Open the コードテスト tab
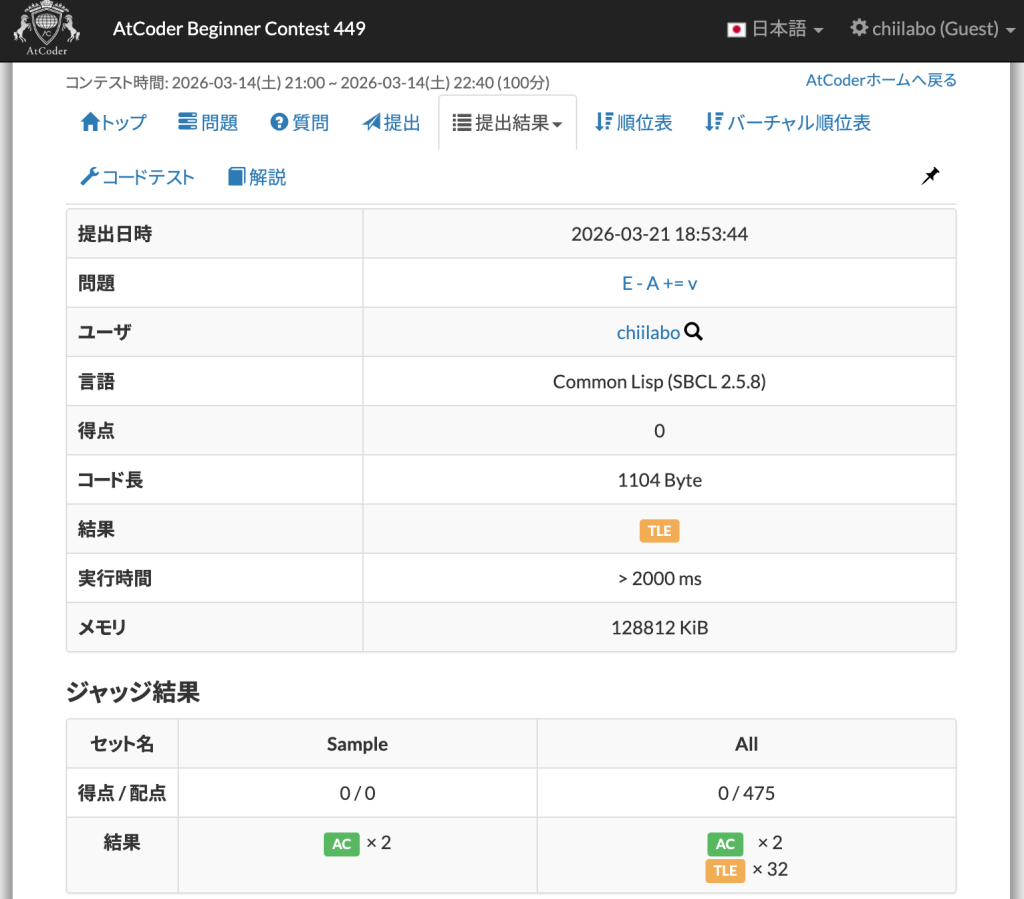This screenshot has width=1024, height=899. coord(137,177)
